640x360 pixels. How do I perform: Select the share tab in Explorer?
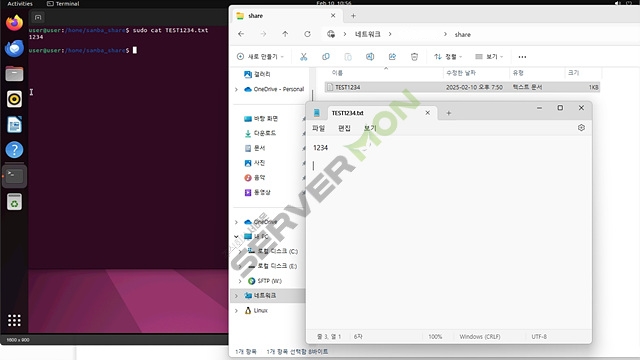click(x=286, y=16)
